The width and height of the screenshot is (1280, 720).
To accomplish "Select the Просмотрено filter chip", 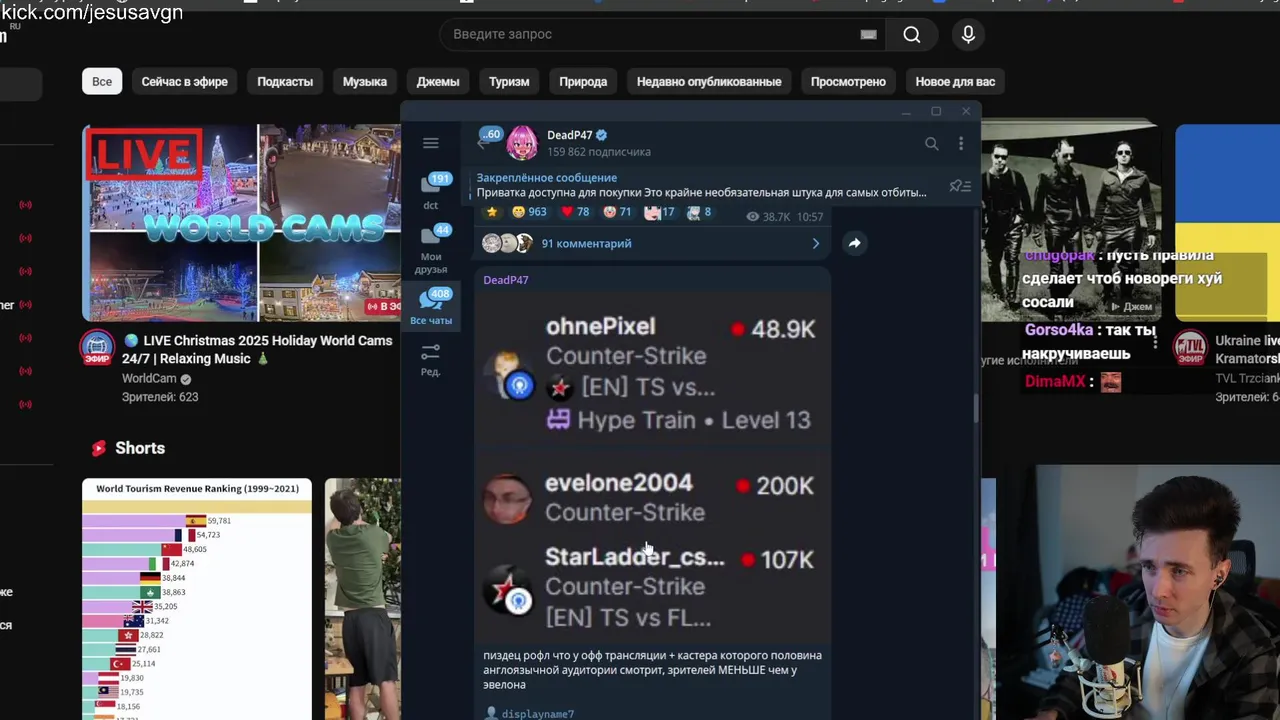I will [848, 81].
